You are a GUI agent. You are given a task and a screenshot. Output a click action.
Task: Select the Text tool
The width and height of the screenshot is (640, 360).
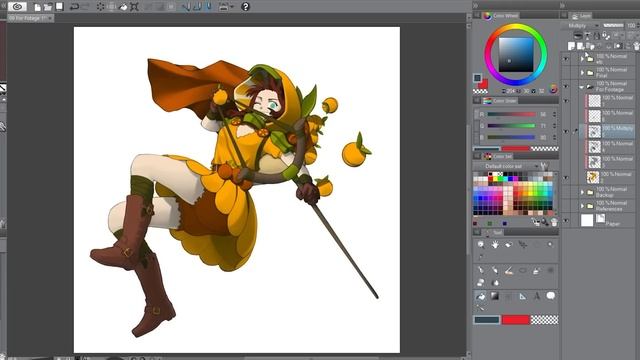(x=537, y=296)
